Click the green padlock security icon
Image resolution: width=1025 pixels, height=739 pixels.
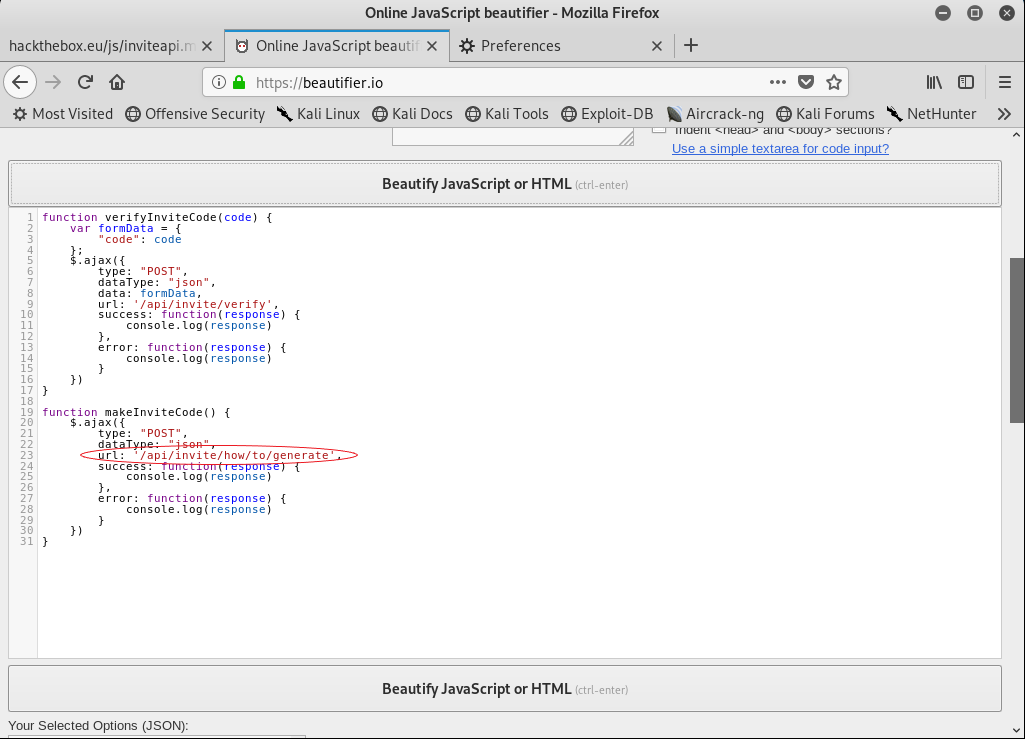(239, 82)
